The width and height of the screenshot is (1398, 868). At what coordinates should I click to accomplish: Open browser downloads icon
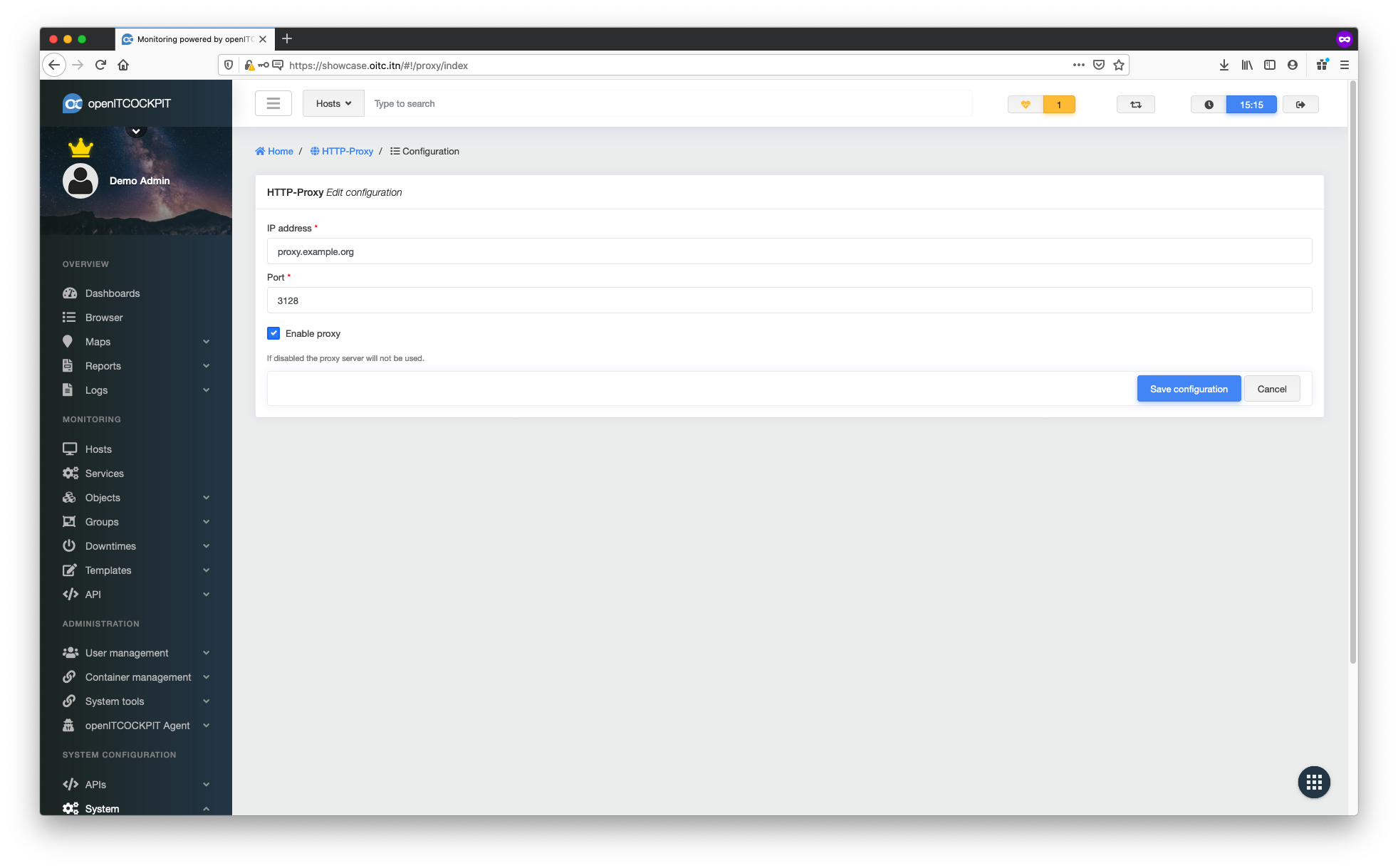point(1224,65)
